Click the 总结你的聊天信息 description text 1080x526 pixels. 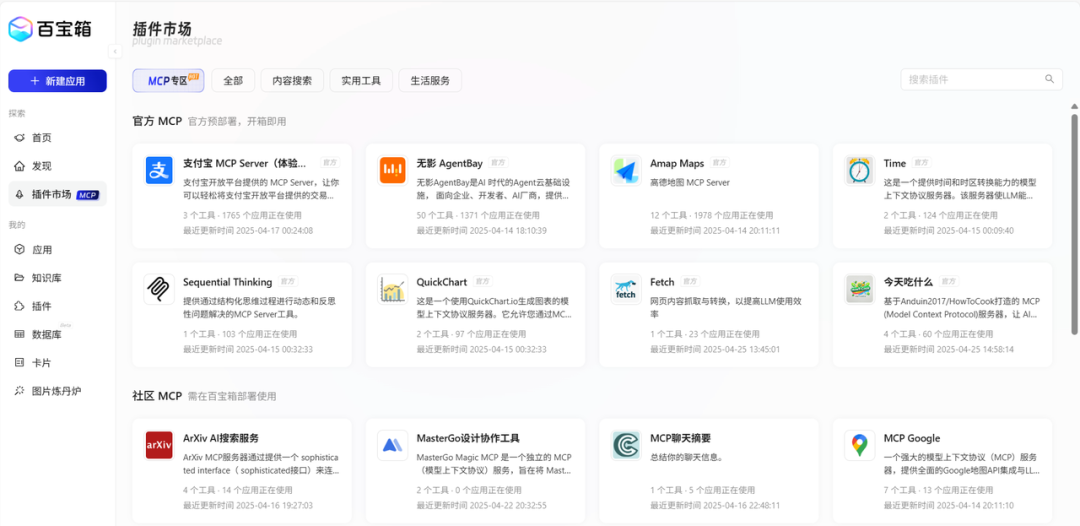coord(689,456)
